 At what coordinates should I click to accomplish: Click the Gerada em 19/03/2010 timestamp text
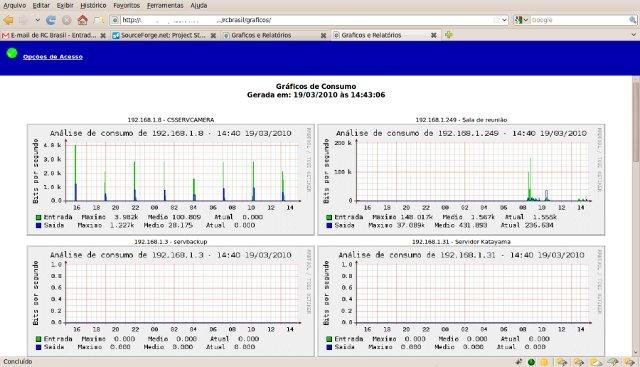coord(316,95)
